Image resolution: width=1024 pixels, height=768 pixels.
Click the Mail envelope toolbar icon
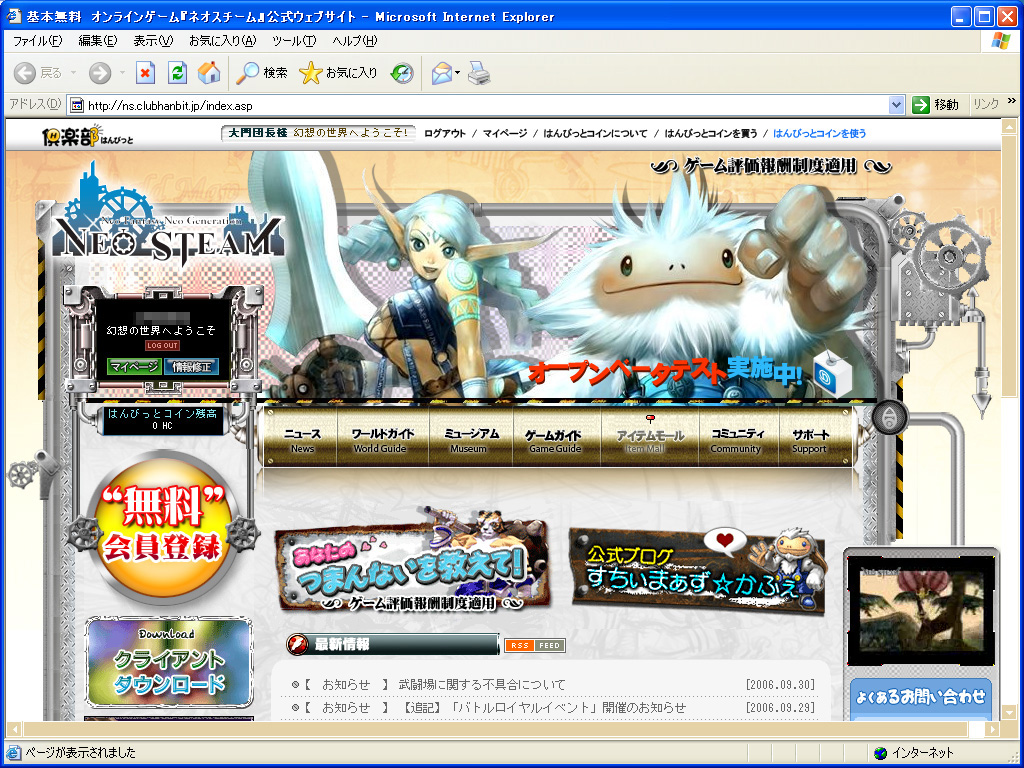point(442,73)
